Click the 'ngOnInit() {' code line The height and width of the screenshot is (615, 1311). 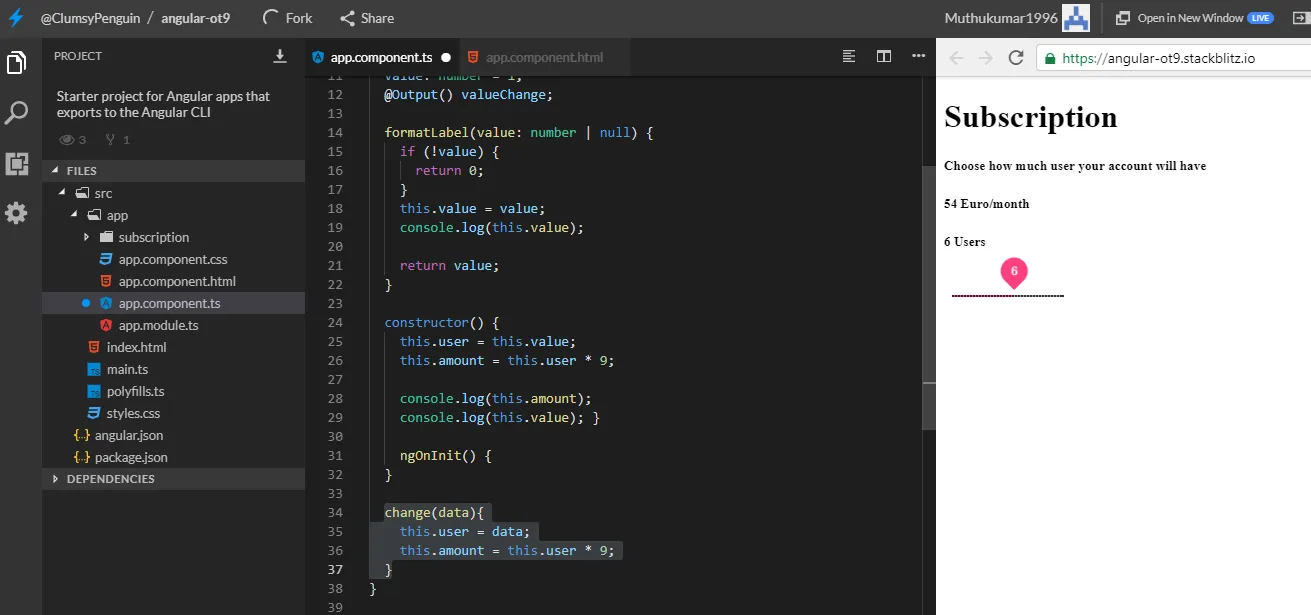point(445,455)
